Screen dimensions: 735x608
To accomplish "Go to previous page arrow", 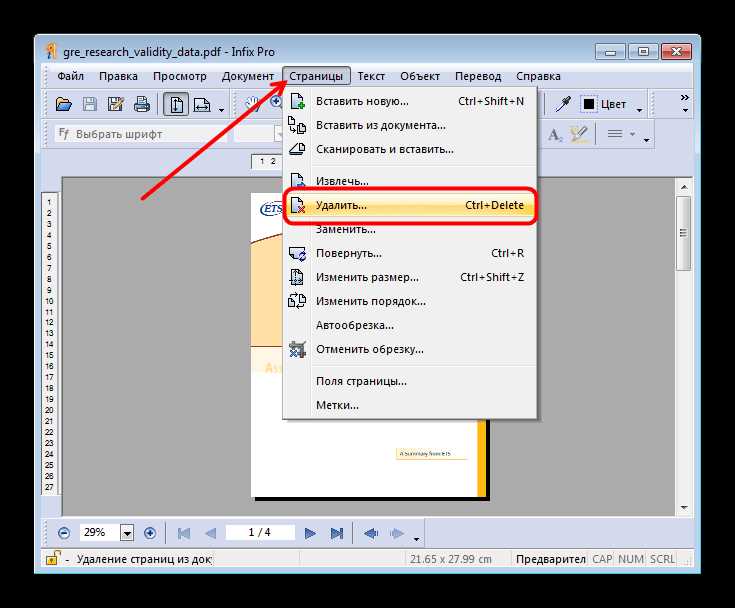I will [210, 533].
